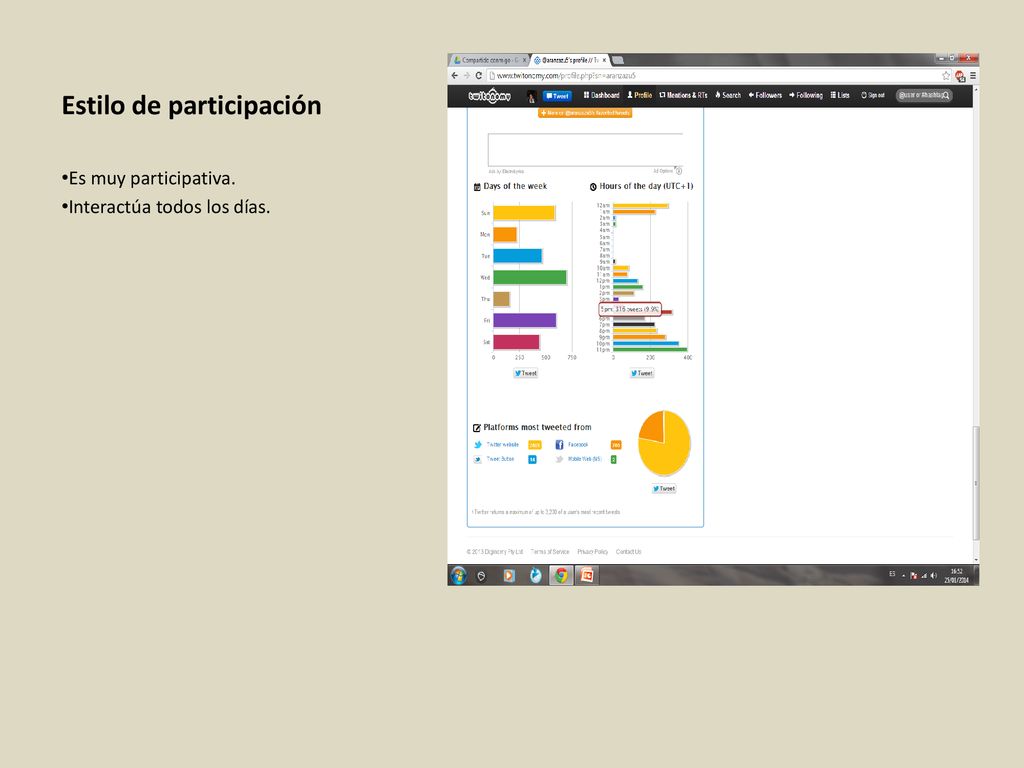The height and width of the screenshot is (768, 1024).
Task: Open the Dashboard menu item
Action: [x=601, y=95]
